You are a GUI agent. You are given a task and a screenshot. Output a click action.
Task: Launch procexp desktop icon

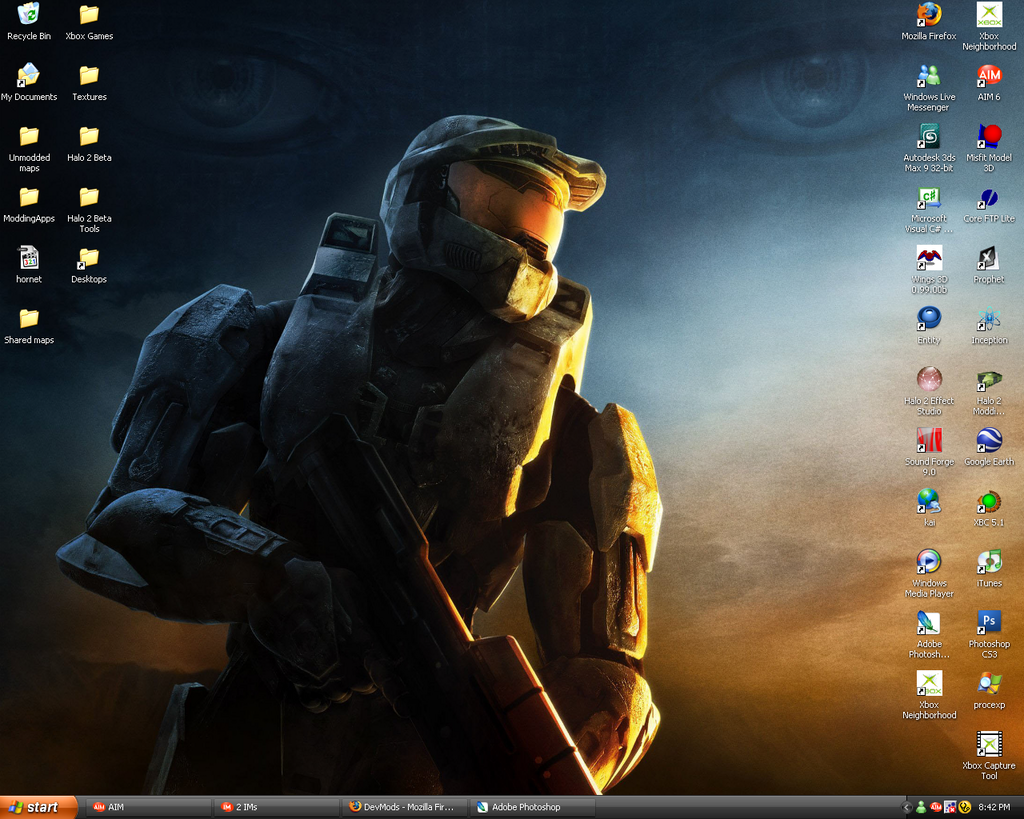pyautogui.click(x=989, y=690)
